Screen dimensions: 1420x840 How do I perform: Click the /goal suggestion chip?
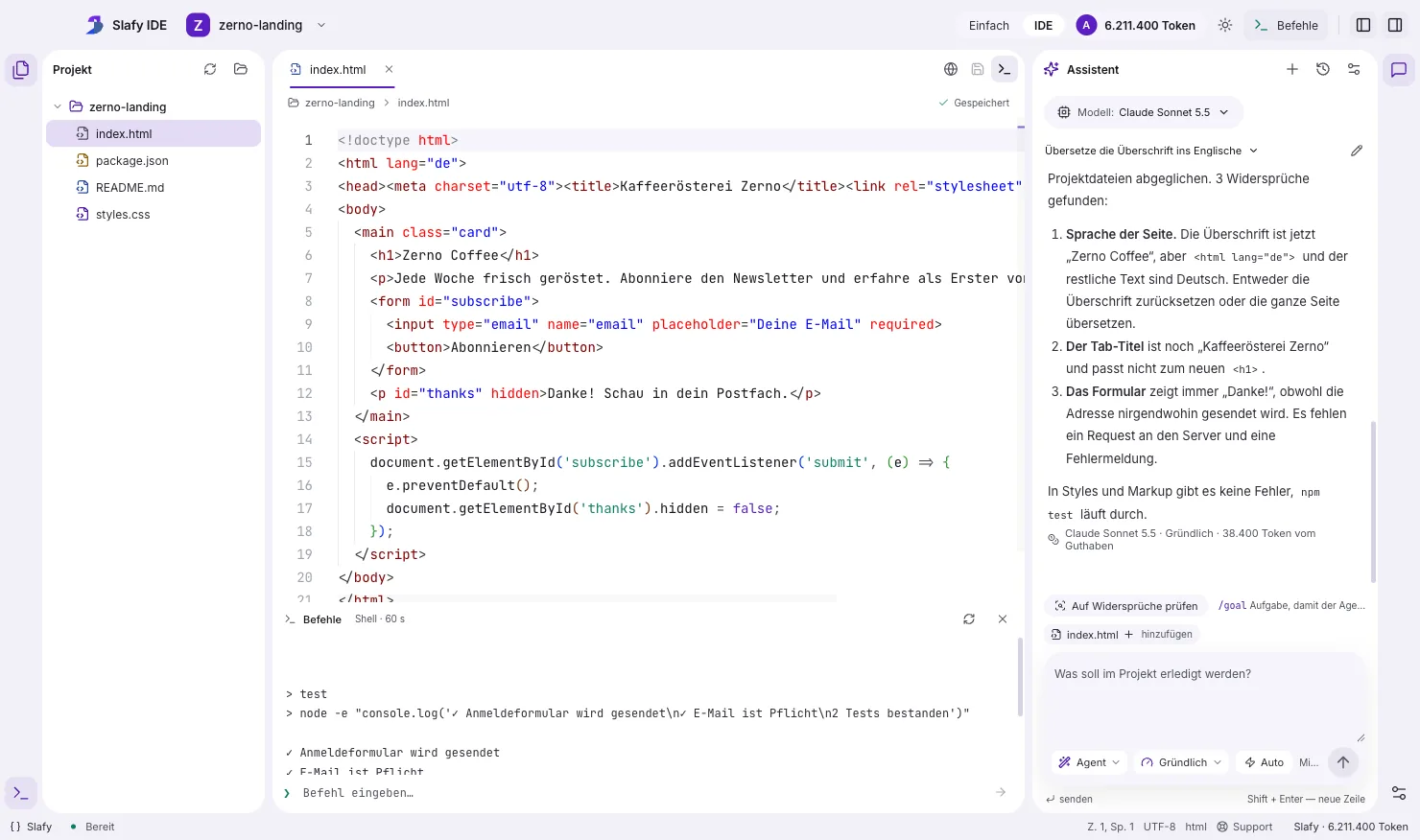pyautogui.click(x=1290, y=606)
